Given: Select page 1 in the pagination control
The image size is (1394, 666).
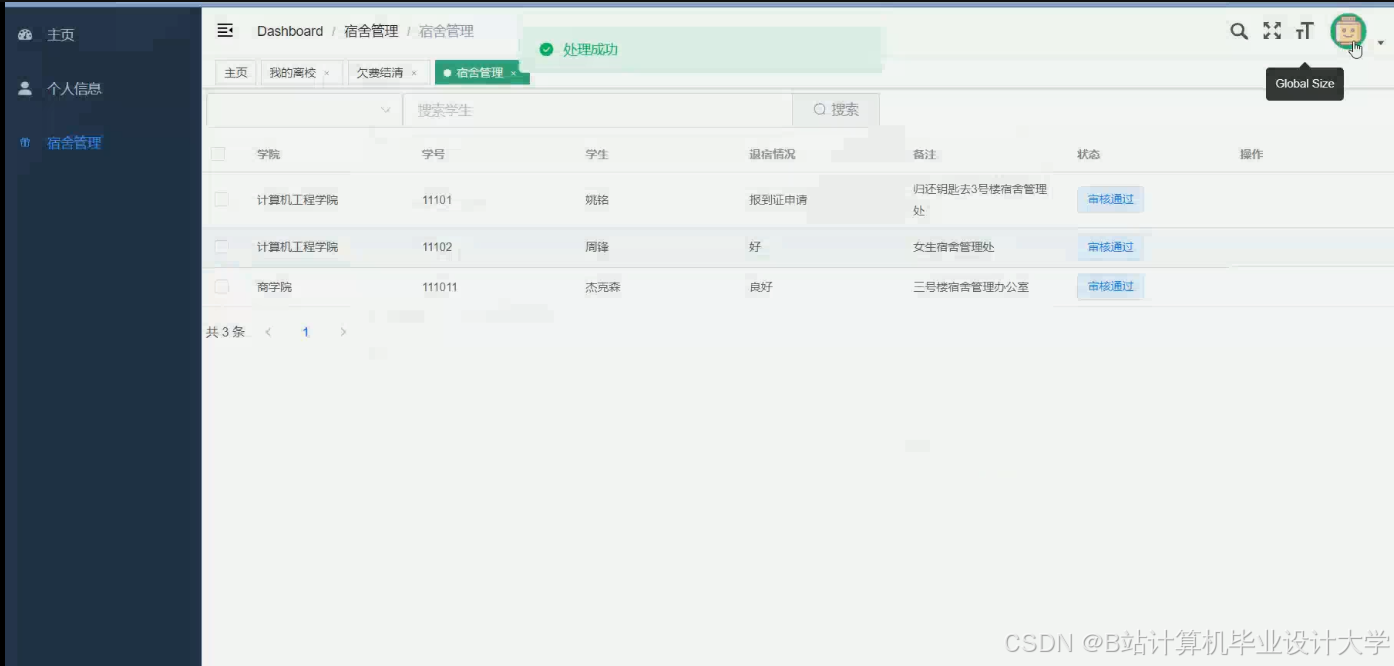Looking at the screenshot, I should point(305,331).
